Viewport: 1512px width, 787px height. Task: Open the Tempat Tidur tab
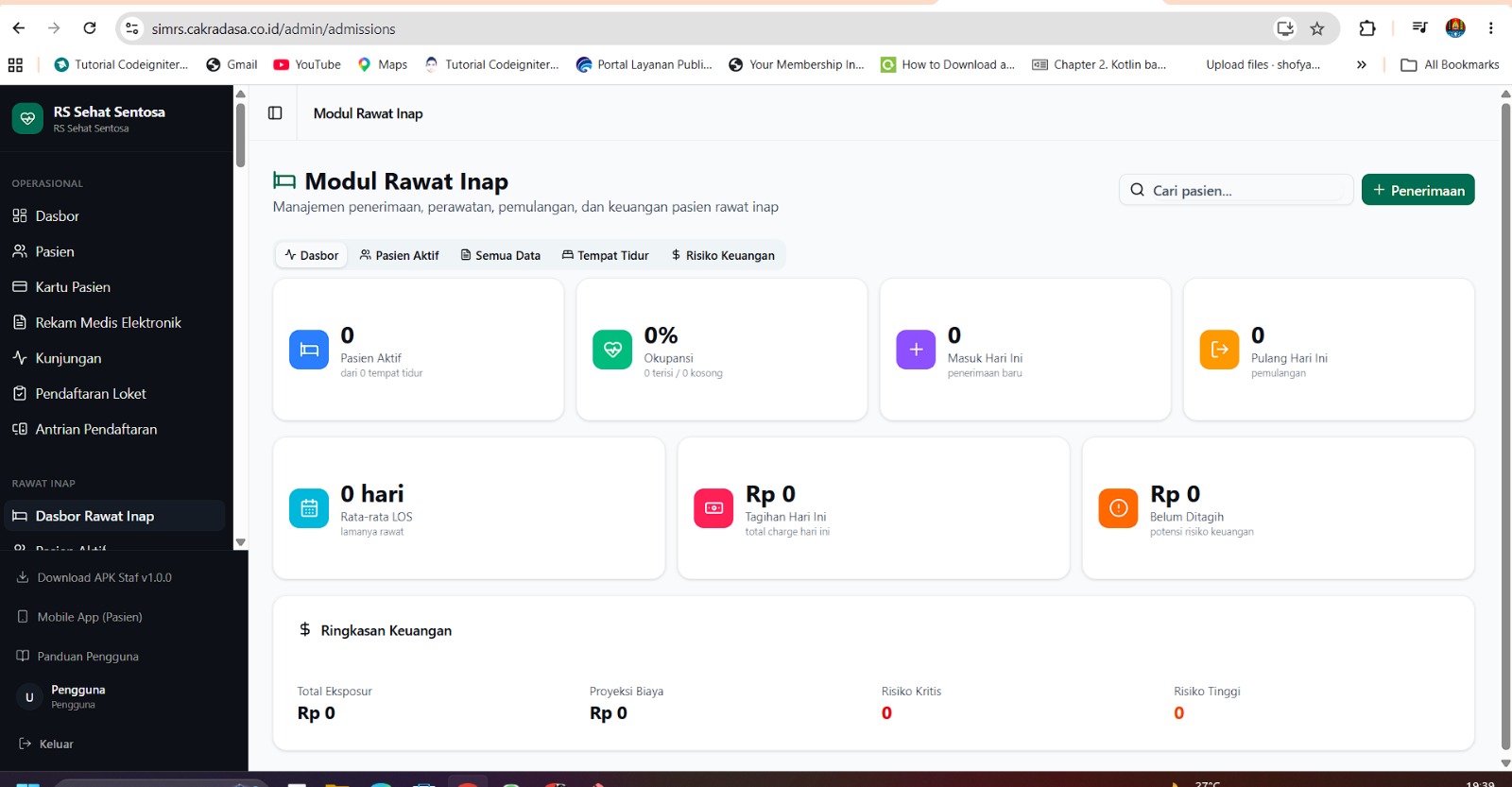pos(606,255)
